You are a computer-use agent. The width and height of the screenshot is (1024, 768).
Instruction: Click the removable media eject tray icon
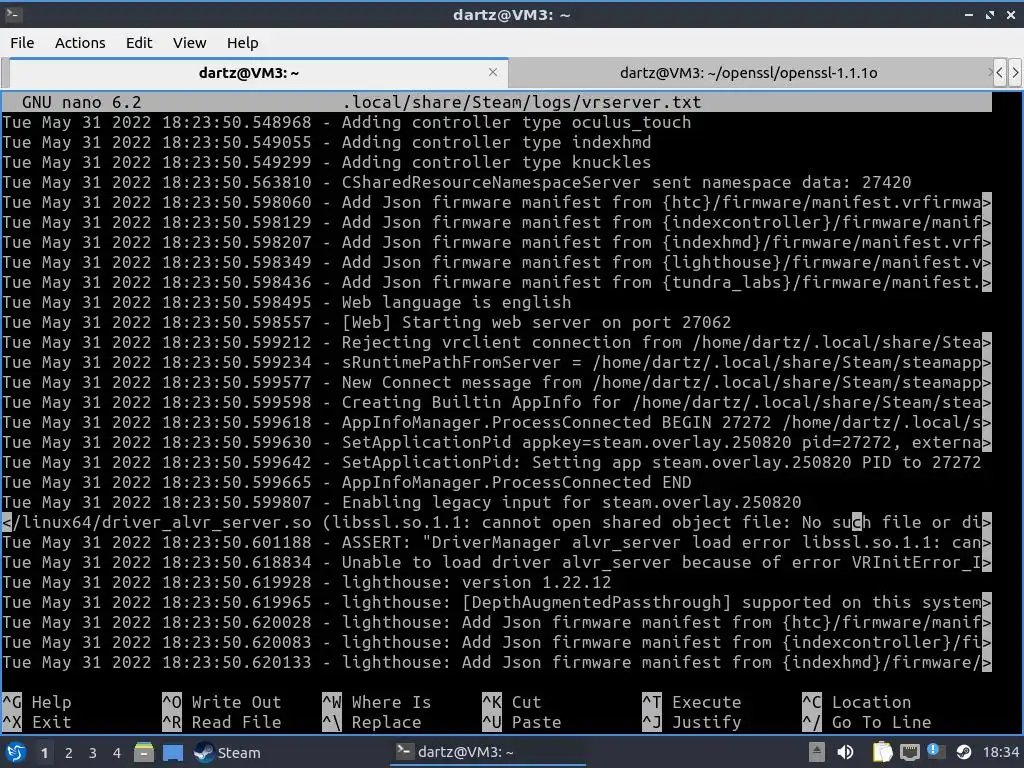pos(816,752)
